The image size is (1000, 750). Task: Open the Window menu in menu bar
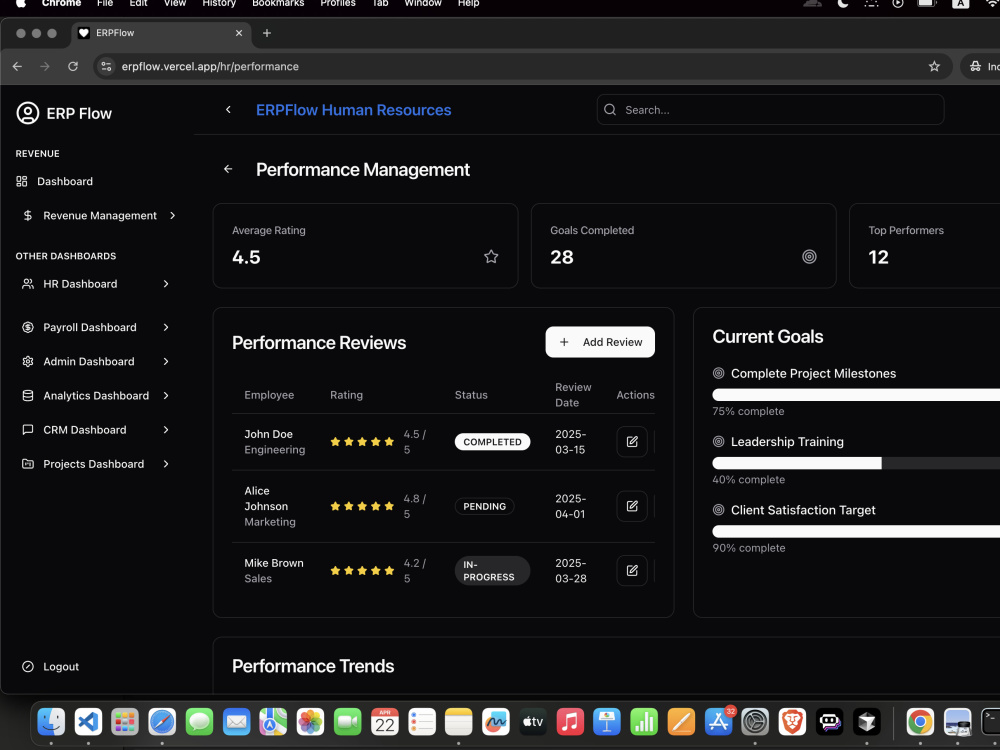tap(423, 3)
